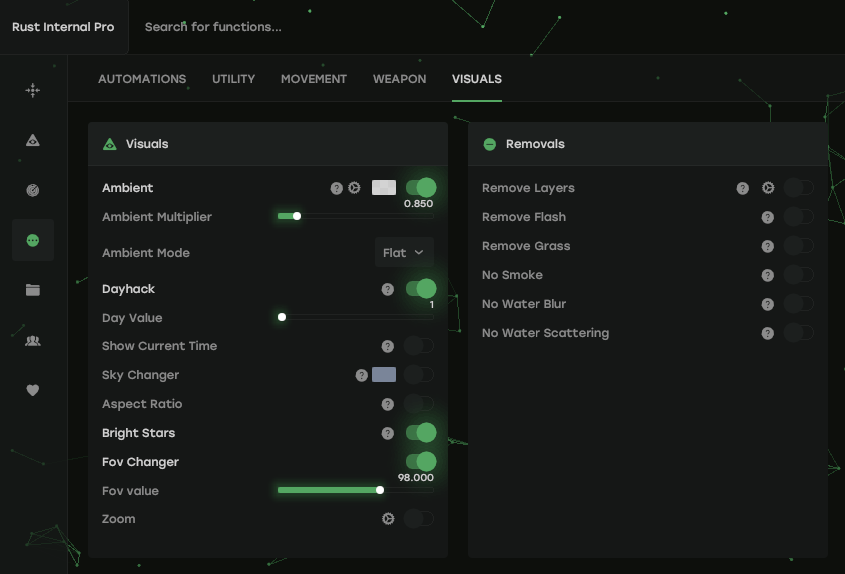Click the Visuals panel header eye icon

pos(110,144)
